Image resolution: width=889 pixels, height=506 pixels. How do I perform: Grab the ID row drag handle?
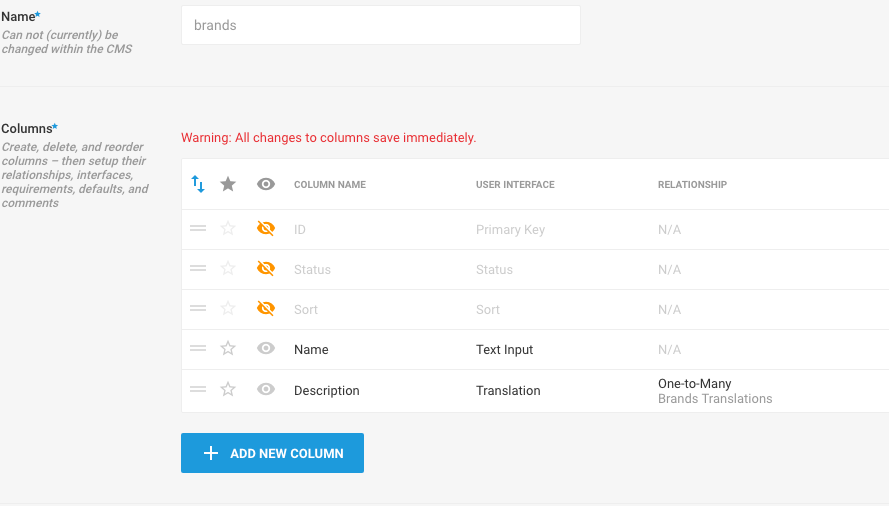click(x=198, y=229)
